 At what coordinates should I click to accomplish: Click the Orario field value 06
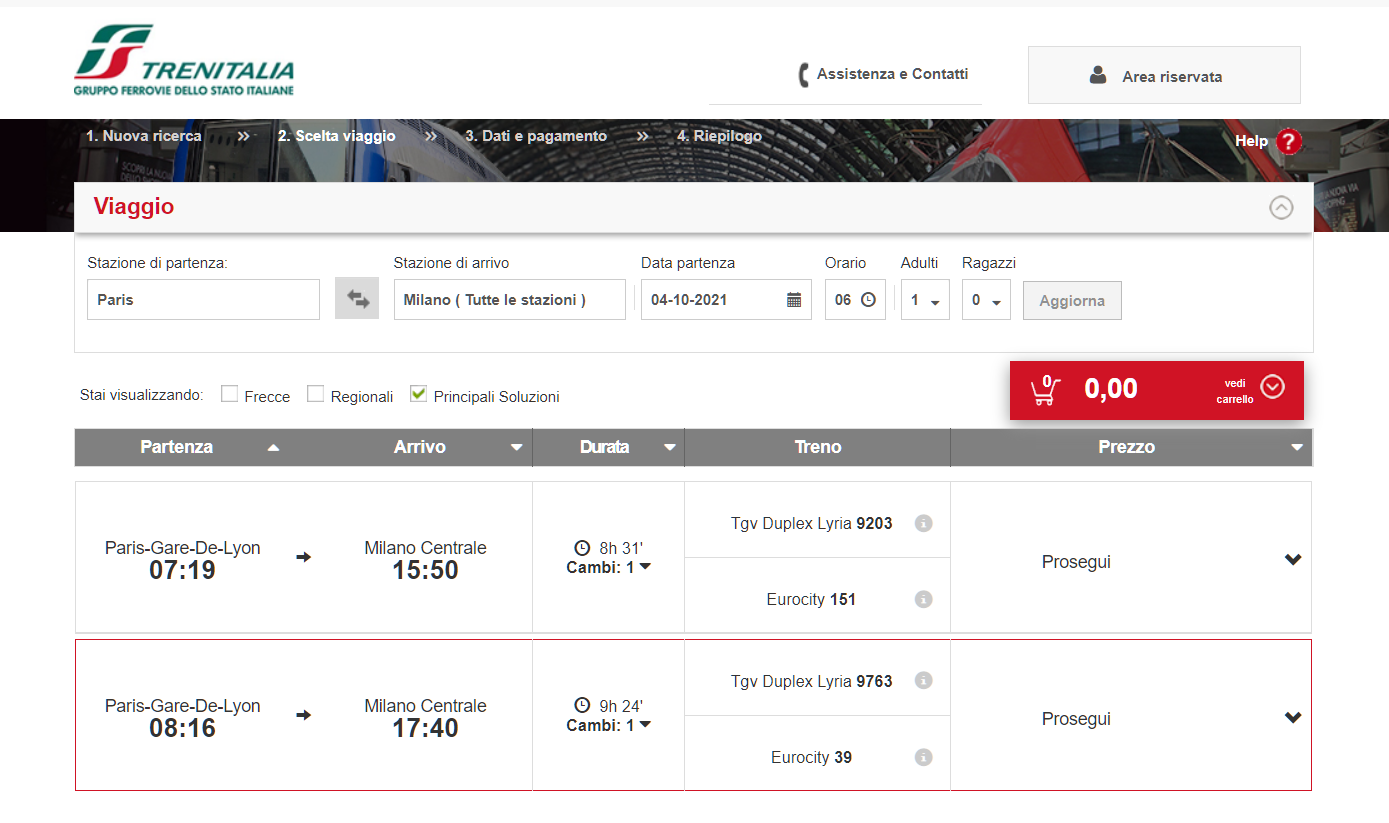(x=843, y=299)
